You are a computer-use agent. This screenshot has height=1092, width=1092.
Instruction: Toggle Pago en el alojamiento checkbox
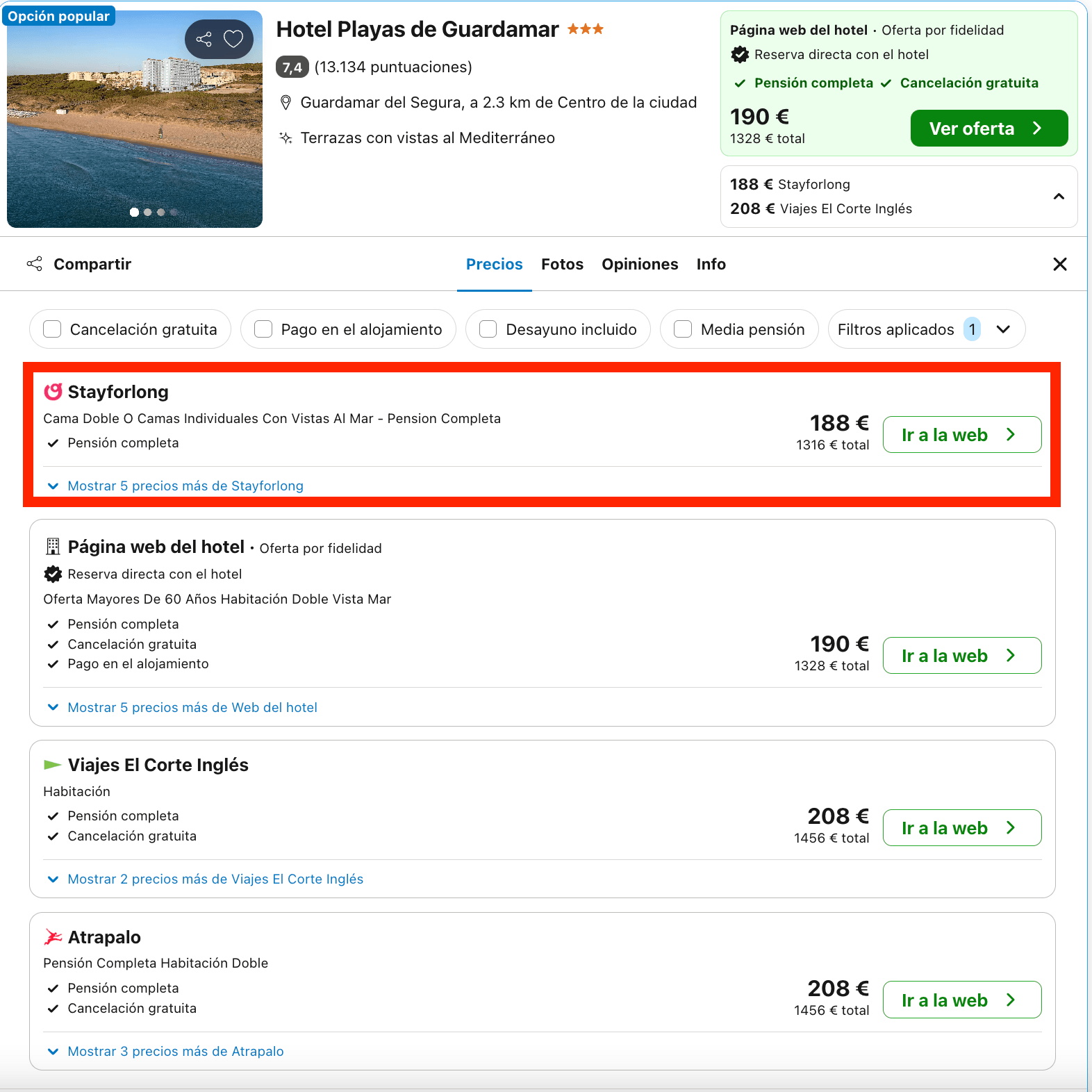tap(263, 329)
